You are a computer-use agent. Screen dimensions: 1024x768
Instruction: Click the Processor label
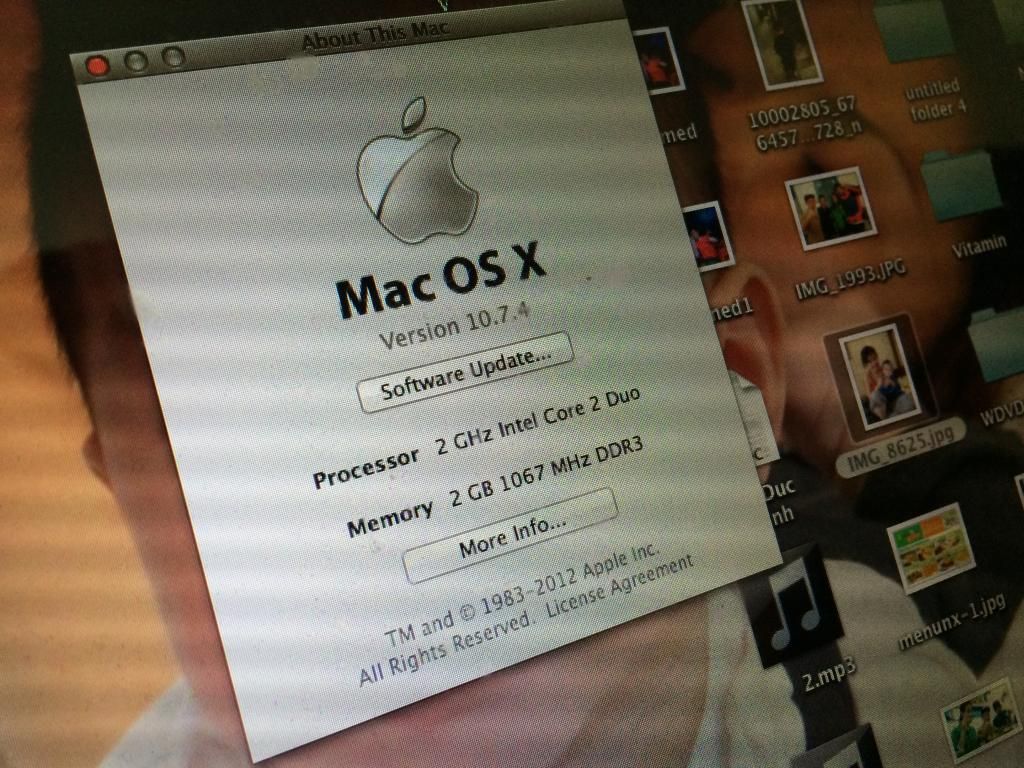366,468
